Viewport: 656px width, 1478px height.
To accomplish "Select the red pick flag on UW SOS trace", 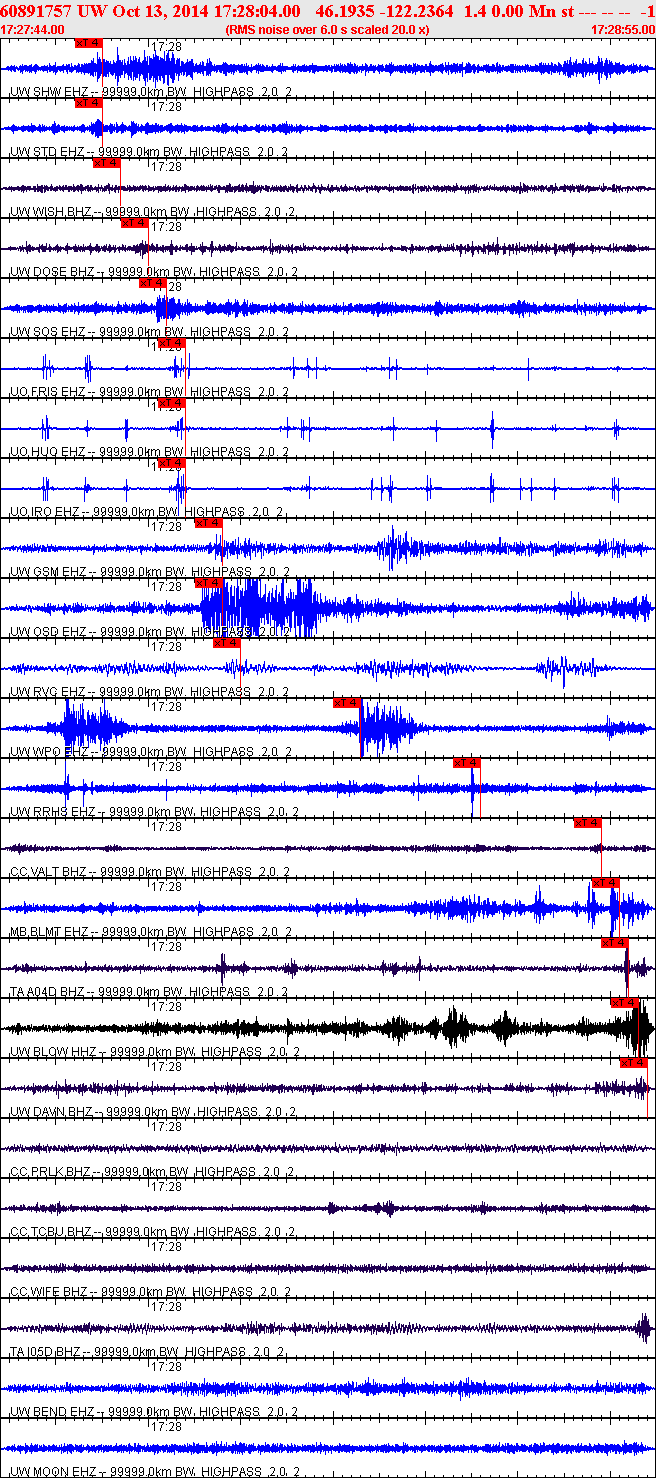I will (152, 283).
